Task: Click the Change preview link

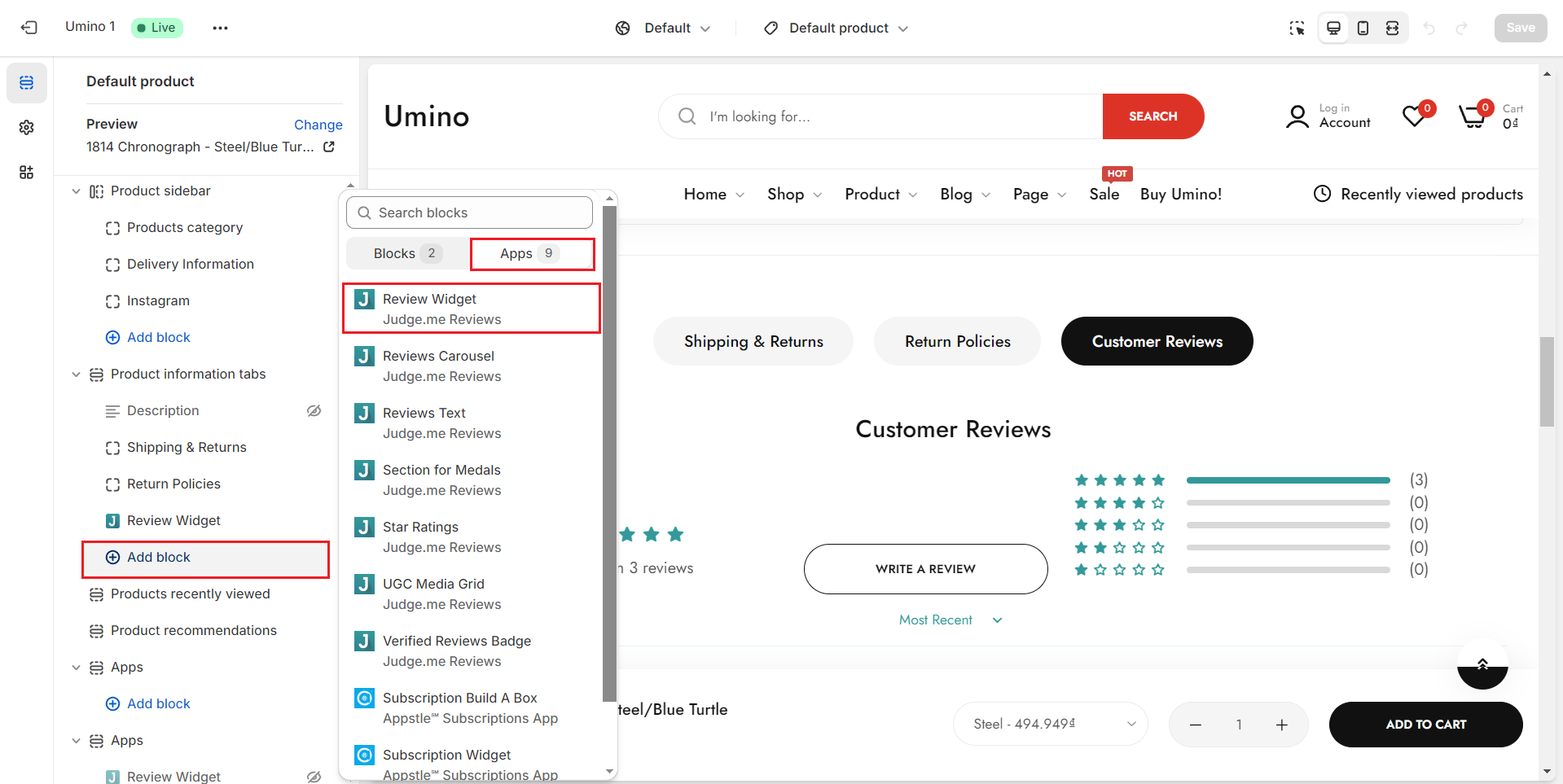Action: pyautogui.click(x=318, y=125)
